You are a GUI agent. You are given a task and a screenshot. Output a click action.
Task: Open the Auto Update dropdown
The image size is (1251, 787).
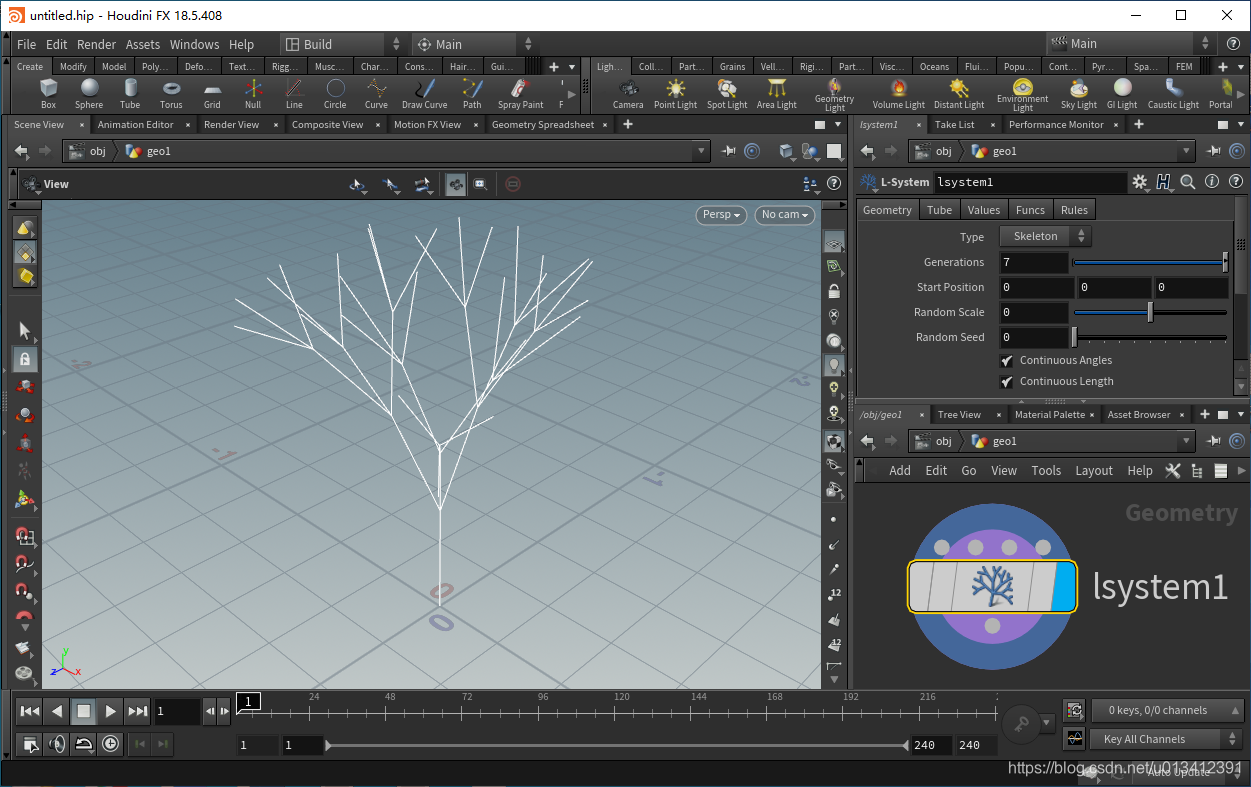point(1180,771)
